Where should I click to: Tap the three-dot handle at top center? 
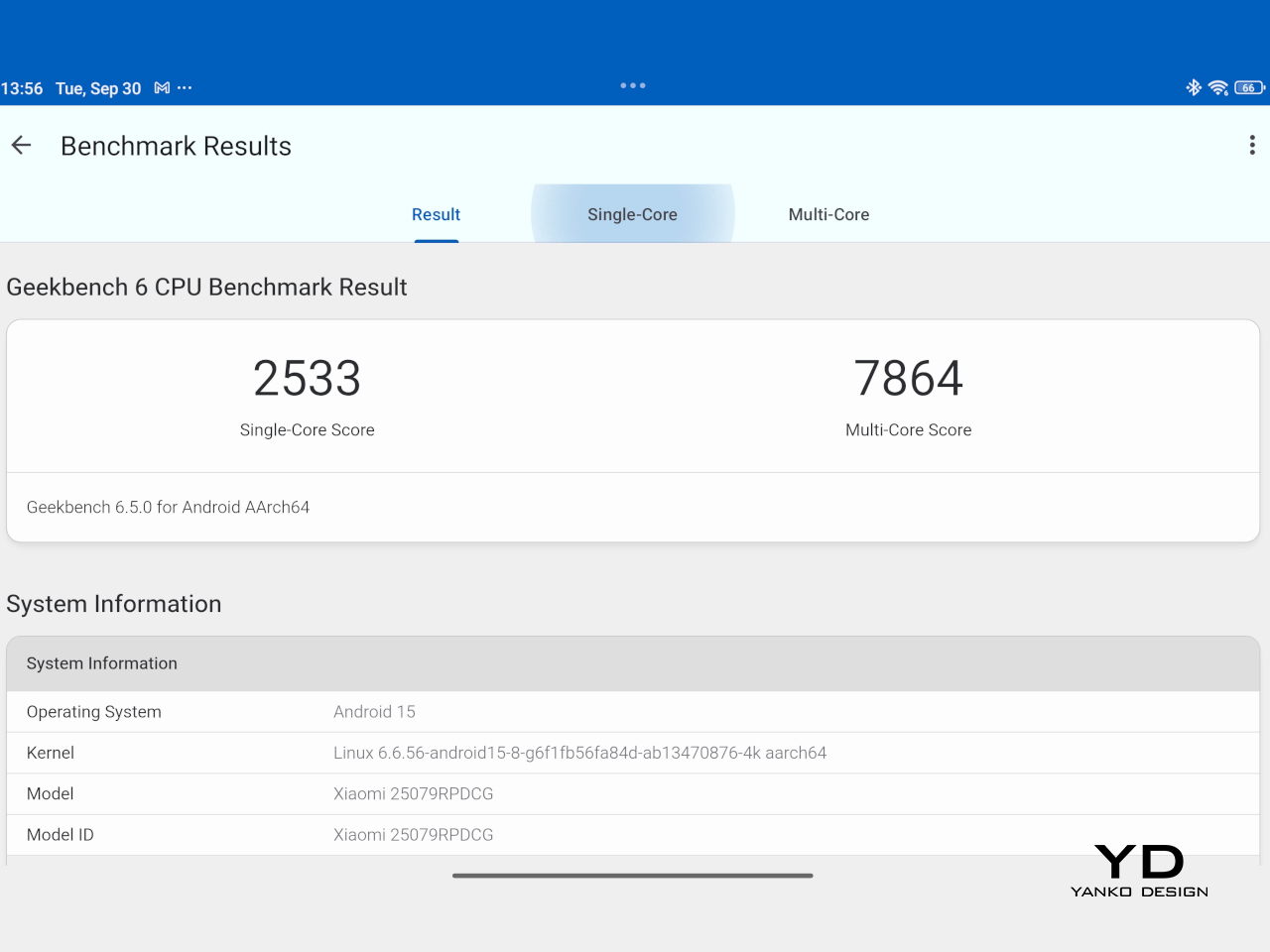[x=633, y=85]
